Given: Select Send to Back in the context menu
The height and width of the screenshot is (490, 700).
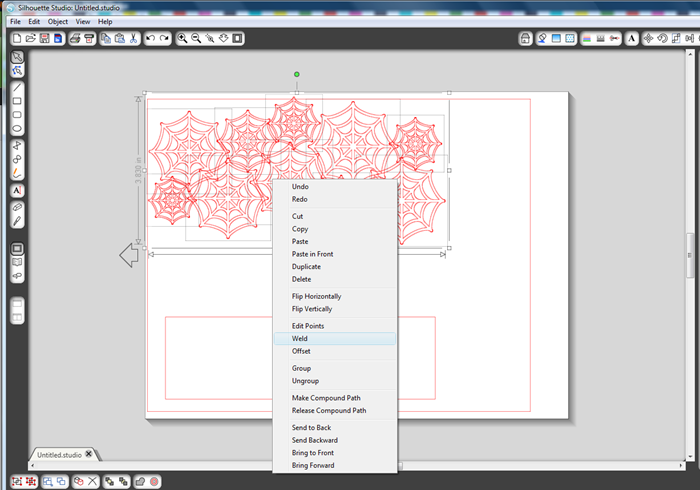Looking at the screenshot, I should (x=335, y=428).
